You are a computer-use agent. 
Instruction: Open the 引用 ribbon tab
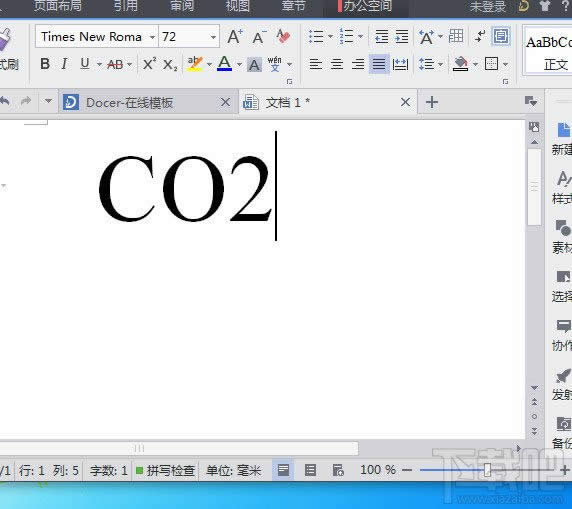(126, 5)
